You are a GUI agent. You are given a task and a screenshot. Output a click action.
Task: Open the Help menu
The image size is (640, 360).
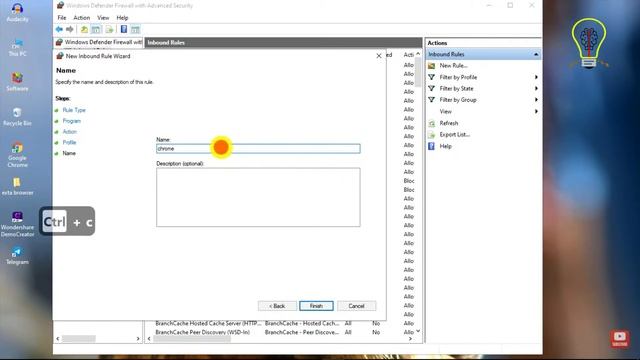122,18
